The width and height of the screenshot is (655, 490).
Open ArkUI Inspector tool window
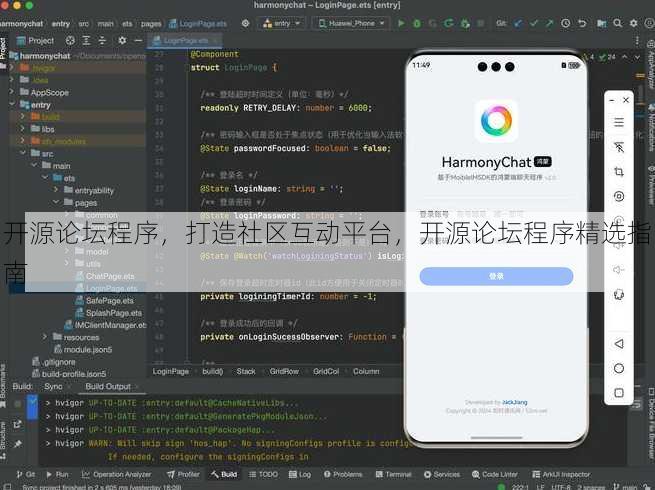point(561,474)
